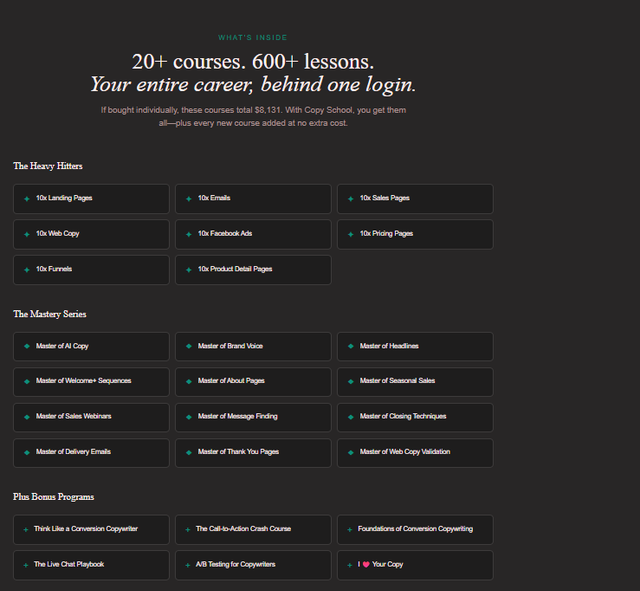Click the plus icon beside 10x Sales Pages
The width and height of the screenshot is (640, 591).
point(351,199)
